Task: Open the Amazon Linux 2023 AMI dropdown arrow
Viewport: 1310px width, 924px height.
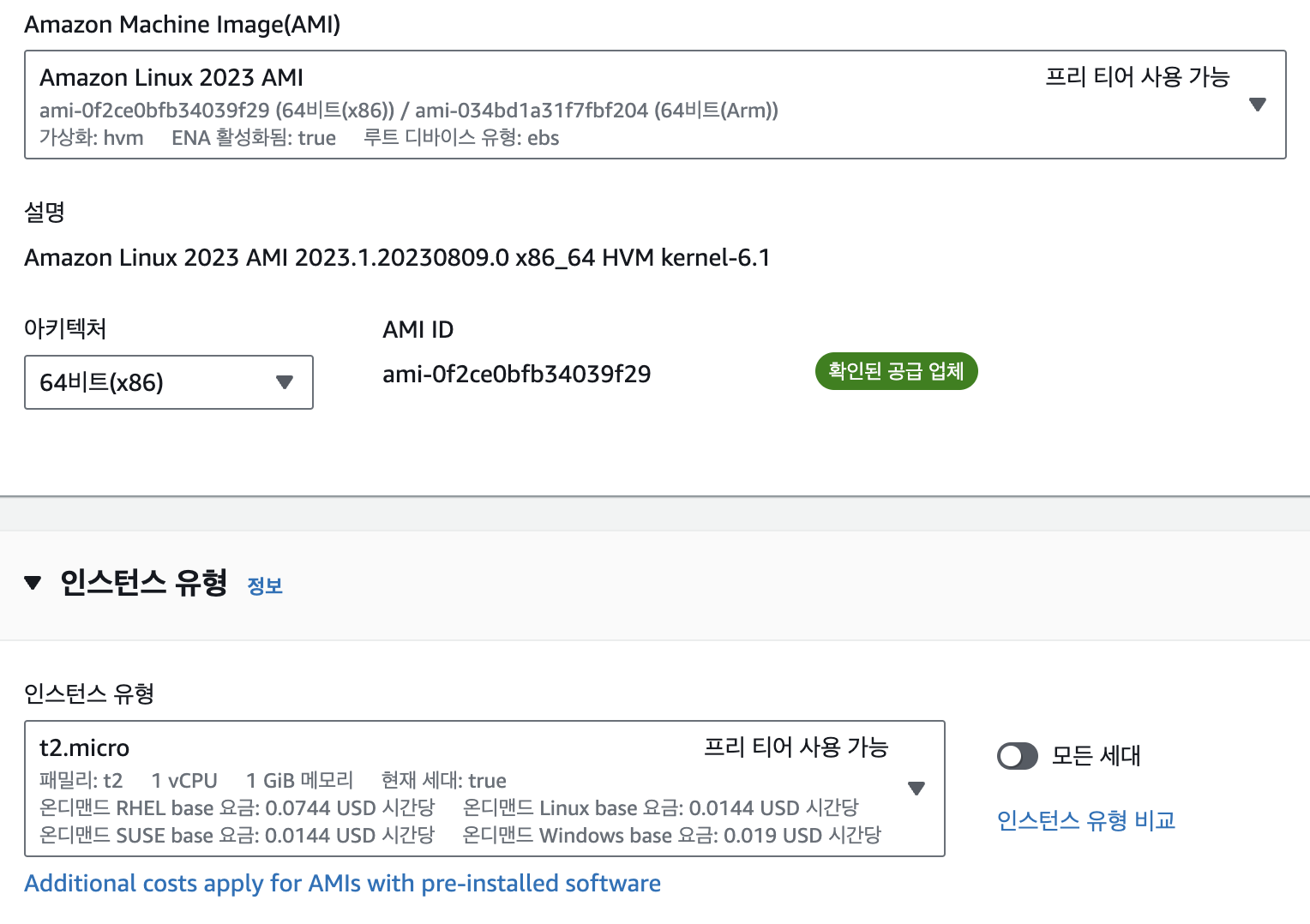Action: click(1257, 105)
